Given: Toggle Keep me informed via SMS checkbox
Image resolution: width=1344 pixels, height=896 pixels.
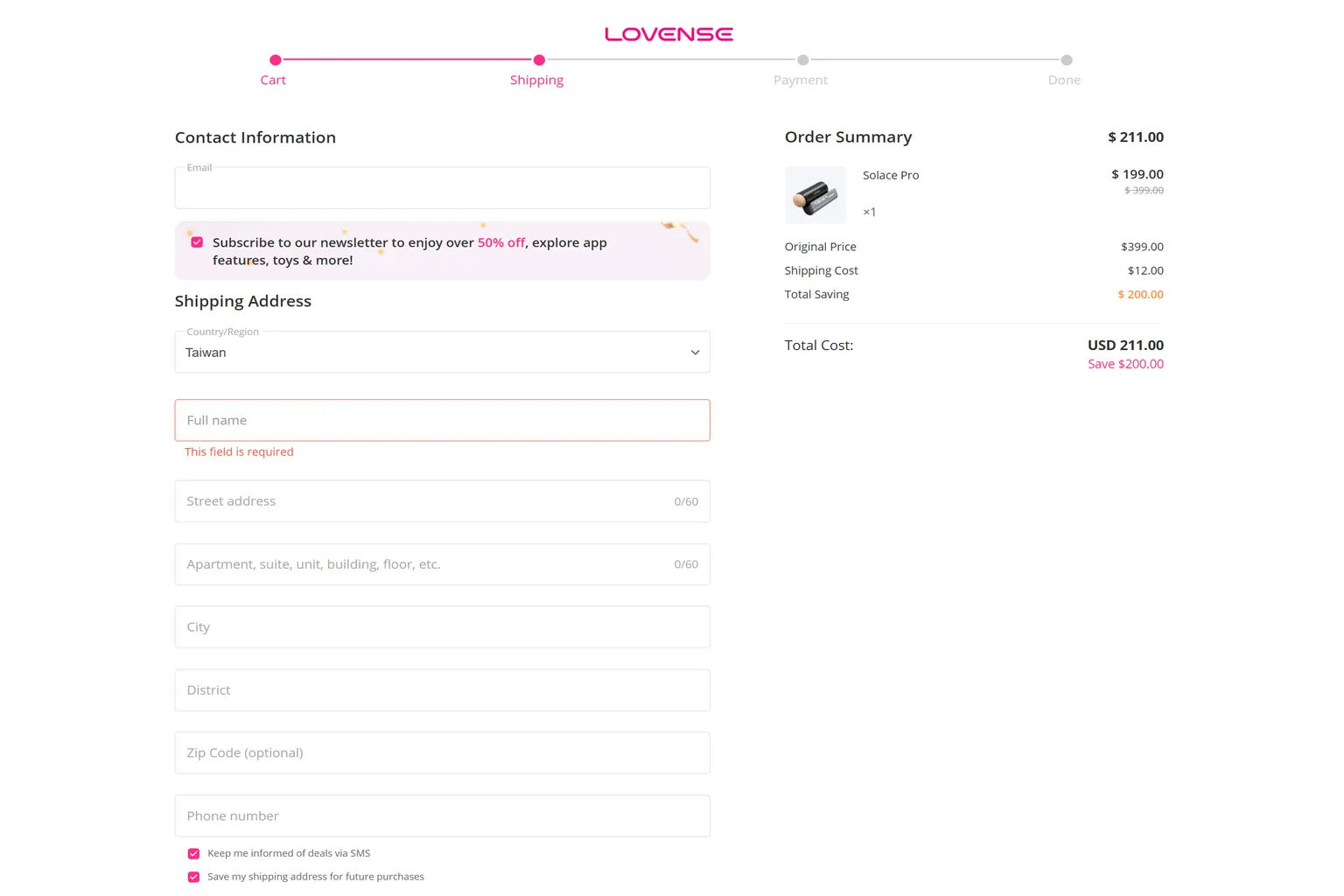Looking at the screenshot, I should point(193,853).
